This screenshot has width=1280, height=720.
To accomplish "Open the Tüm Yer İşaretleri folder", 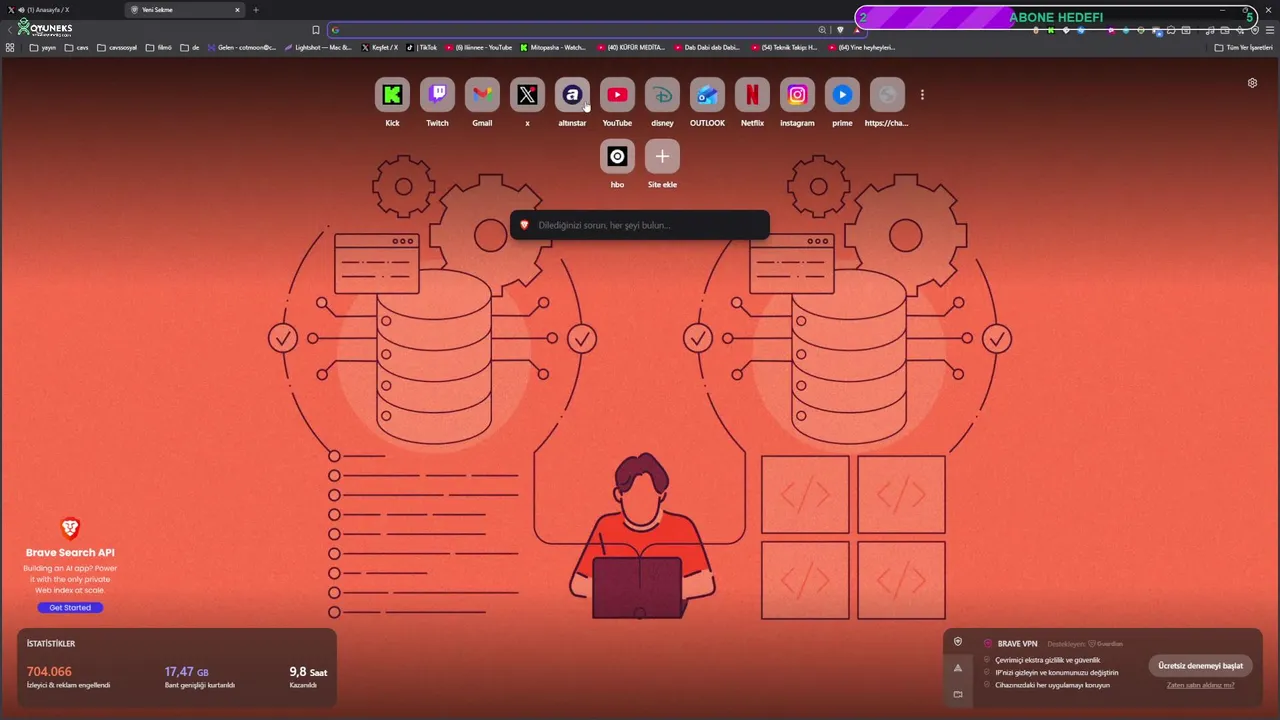I will tap(1243, 47).
